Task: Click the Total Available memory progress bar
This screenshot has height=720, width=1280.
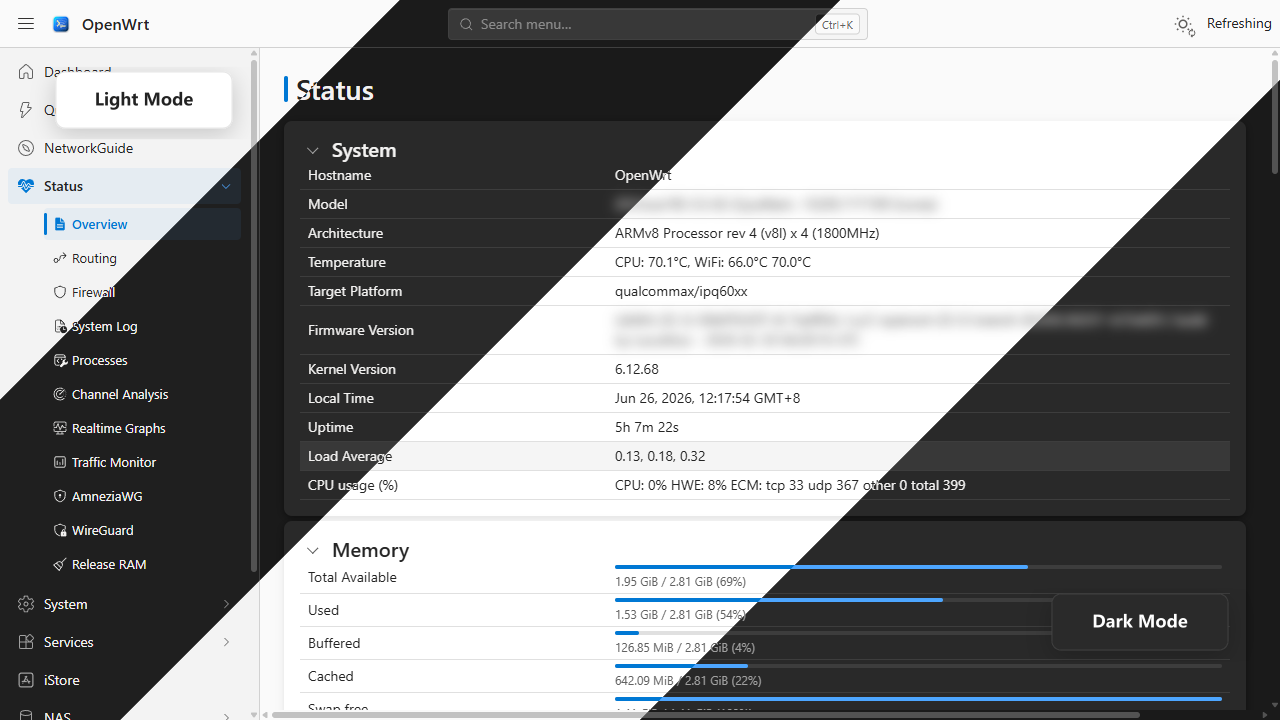Action: point(918,567)
